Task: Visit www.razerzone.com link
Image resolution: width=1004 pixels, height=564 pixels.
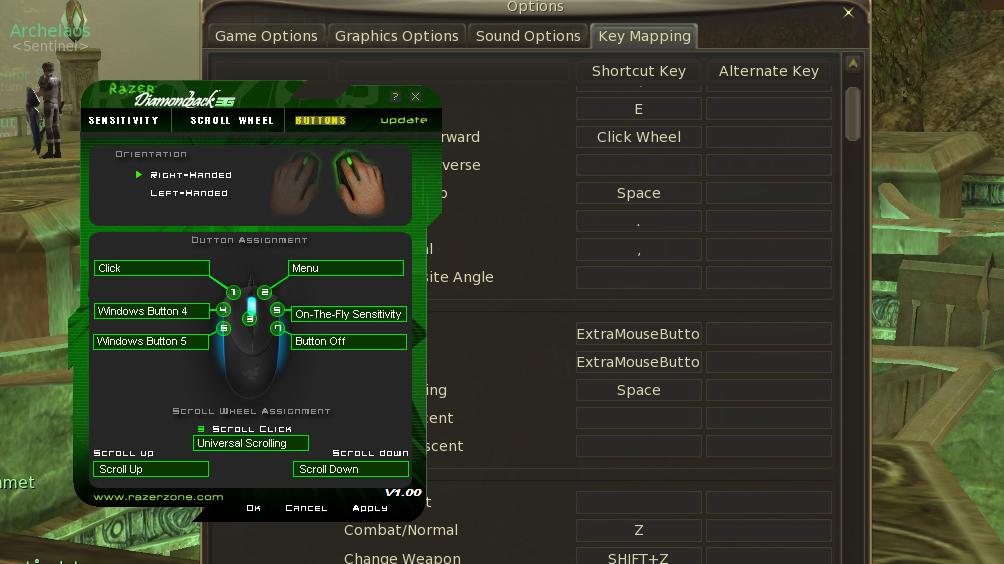Action: coord(158,497)
